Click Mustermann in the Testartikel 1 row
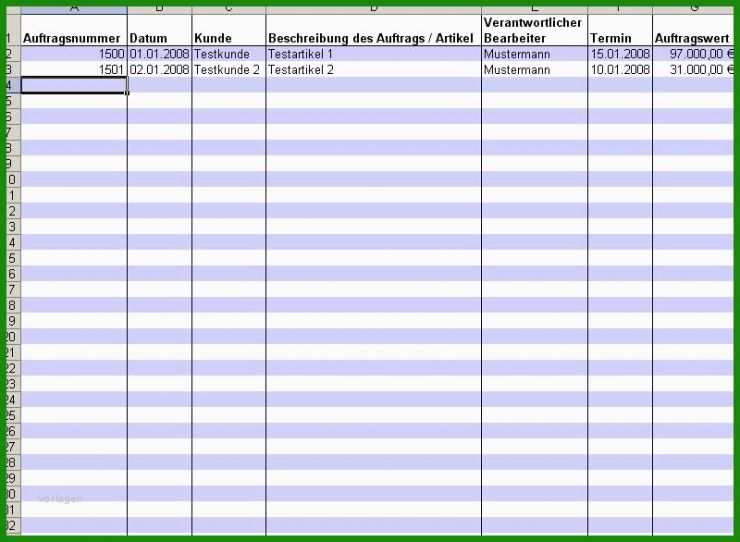The height and width of the screenshot is (542, 740). tap(535, 54)
